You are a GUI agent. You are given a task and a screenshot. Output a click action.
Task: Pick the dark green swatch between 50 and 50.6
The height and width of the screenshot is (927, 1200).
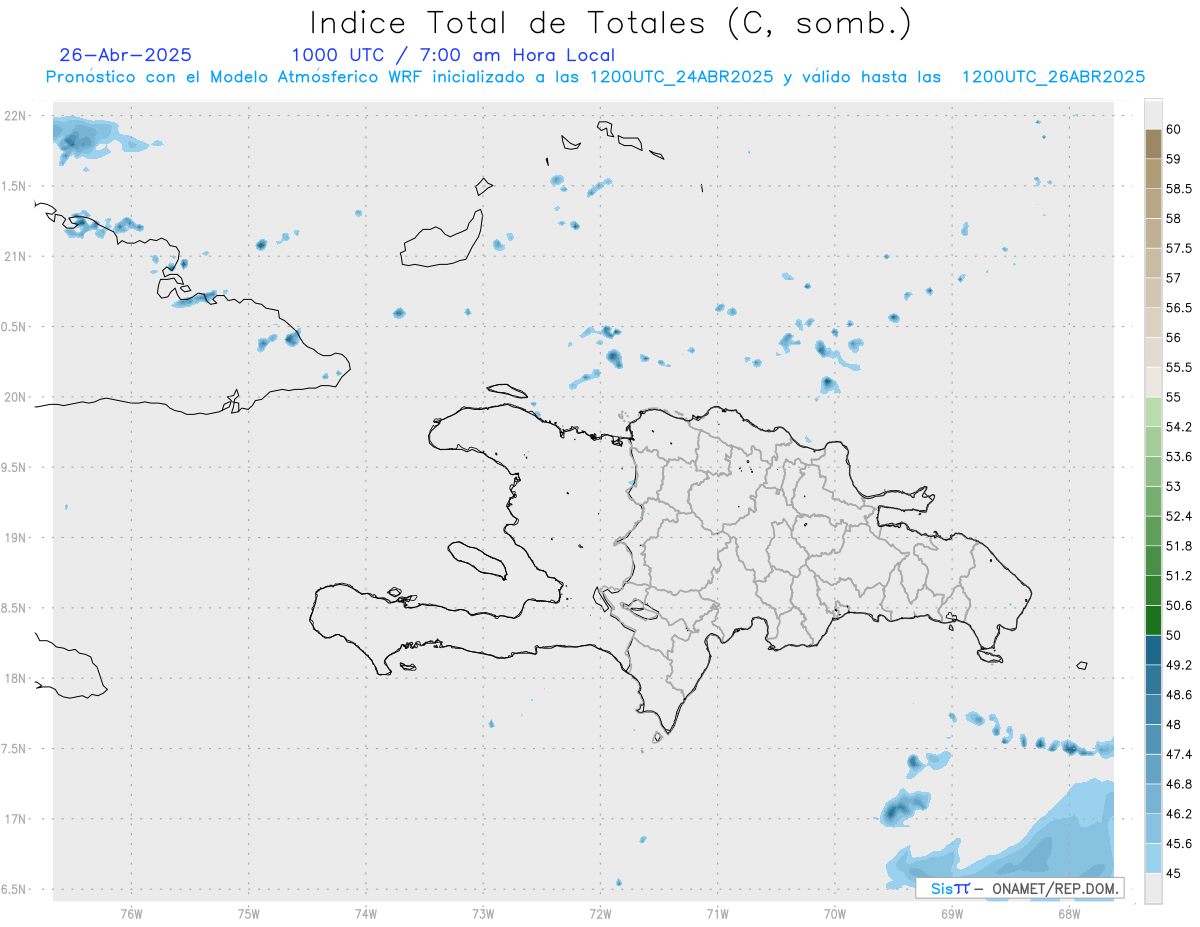point(1153,620)
